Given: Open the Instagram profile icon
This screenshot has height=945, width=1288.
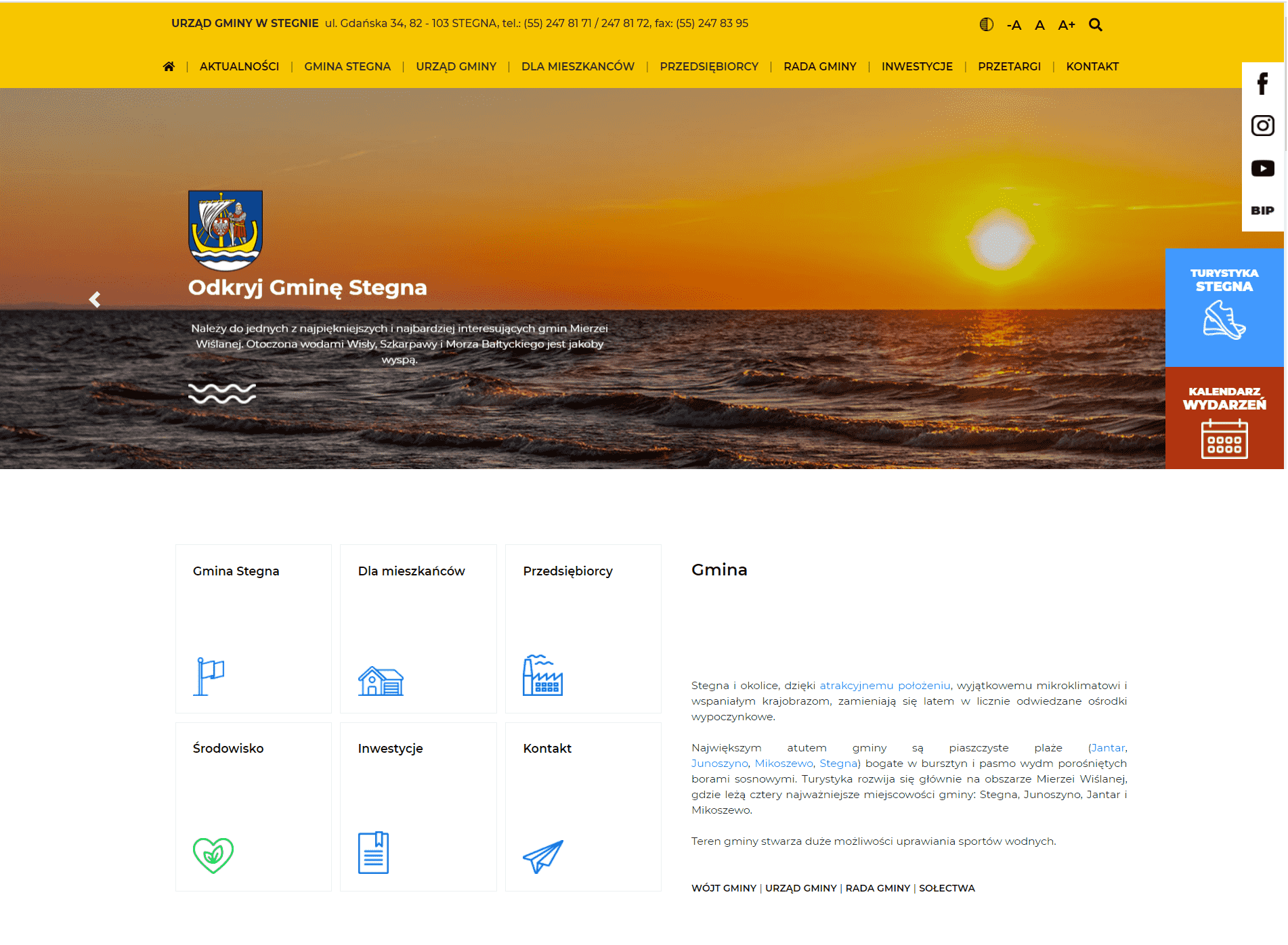Looking at the screenshot, I should (x=1262, y=126).
